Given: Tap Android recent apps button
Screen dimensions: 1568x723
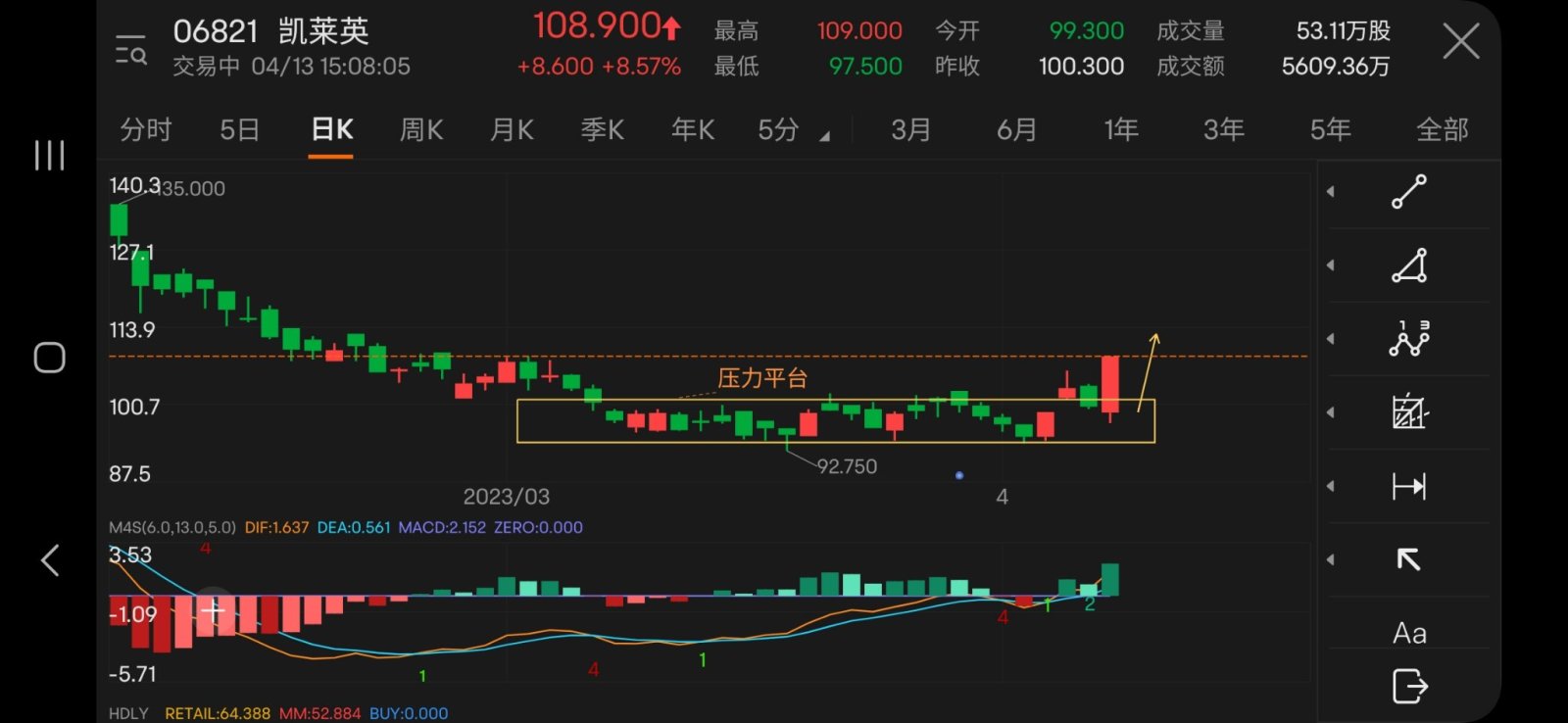Looking at the screenshot, I should pos(49,155).
